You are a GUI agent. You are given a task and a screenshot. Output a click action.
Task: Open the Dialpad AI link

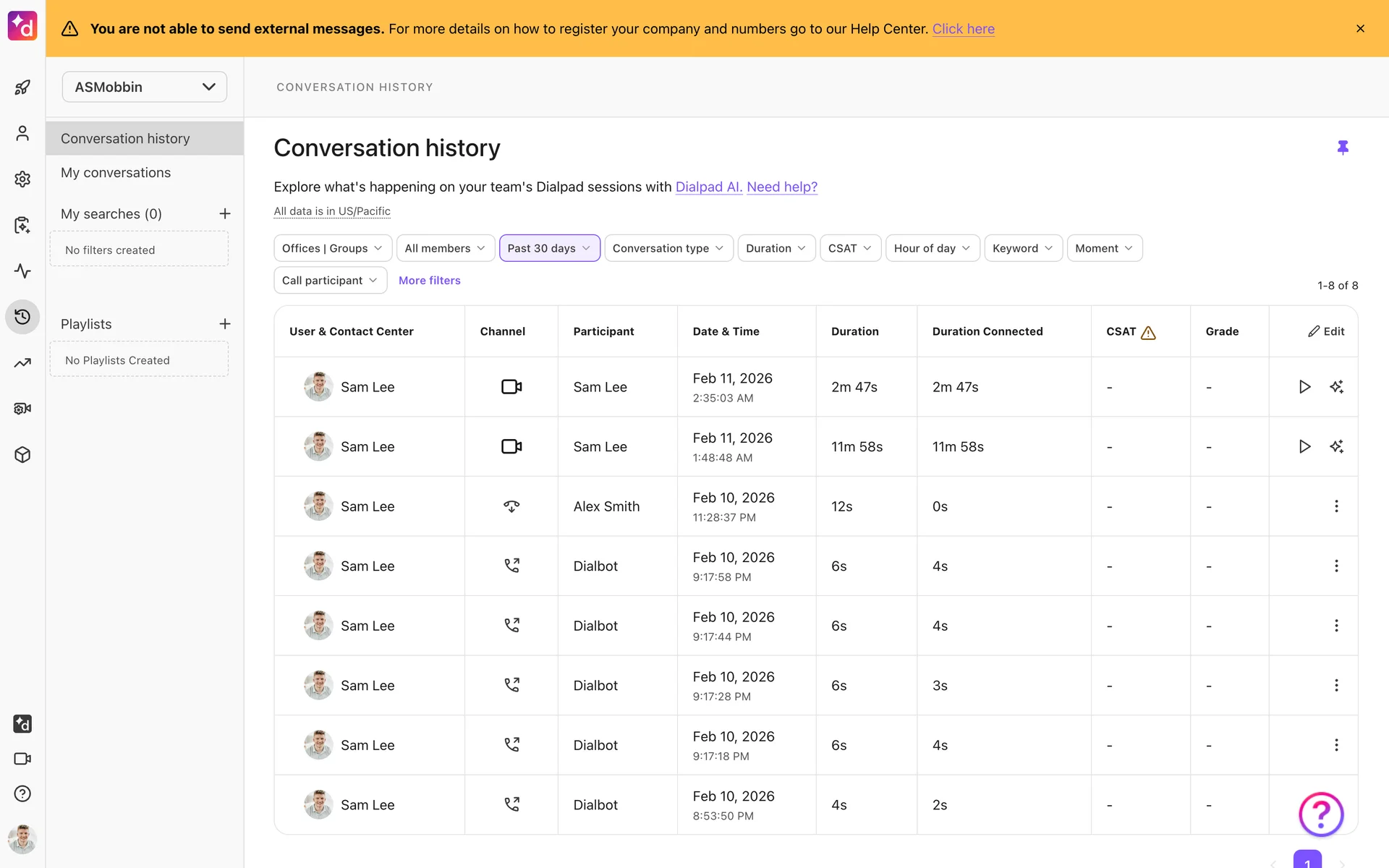coord(708,187)
